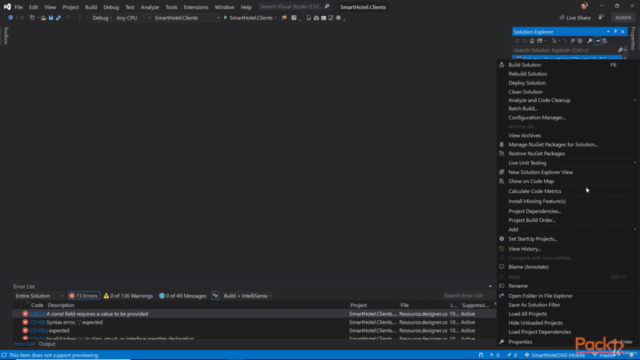Select Configuration Manager
Image resolution: width=640 pixels, height=360 pixels.
(x=568, y=118)
